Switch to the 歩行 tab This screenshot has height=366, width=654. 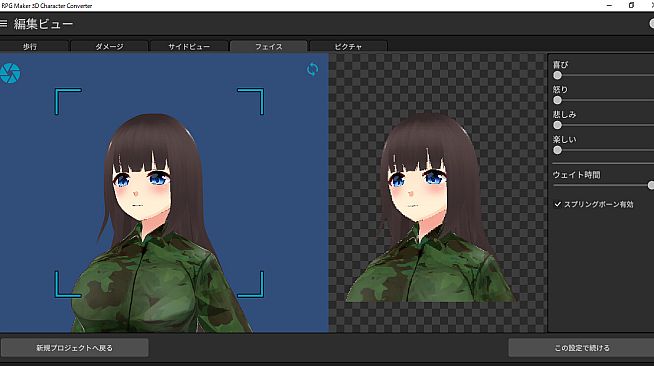coord(30,46)
